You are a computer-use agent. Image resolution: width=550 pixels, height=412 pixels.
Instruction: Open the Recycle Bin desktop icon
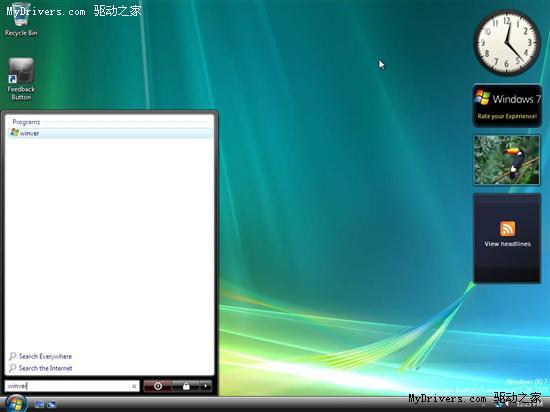(x=21, y=19)
